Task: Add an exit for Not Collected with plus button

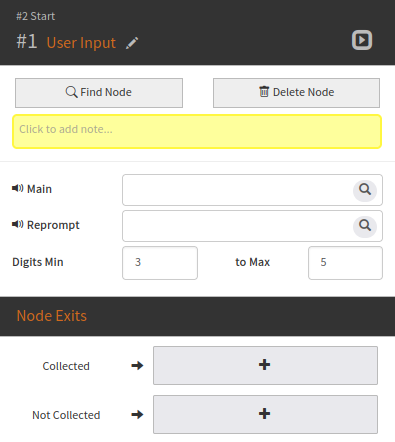Action: coord(265,414)
